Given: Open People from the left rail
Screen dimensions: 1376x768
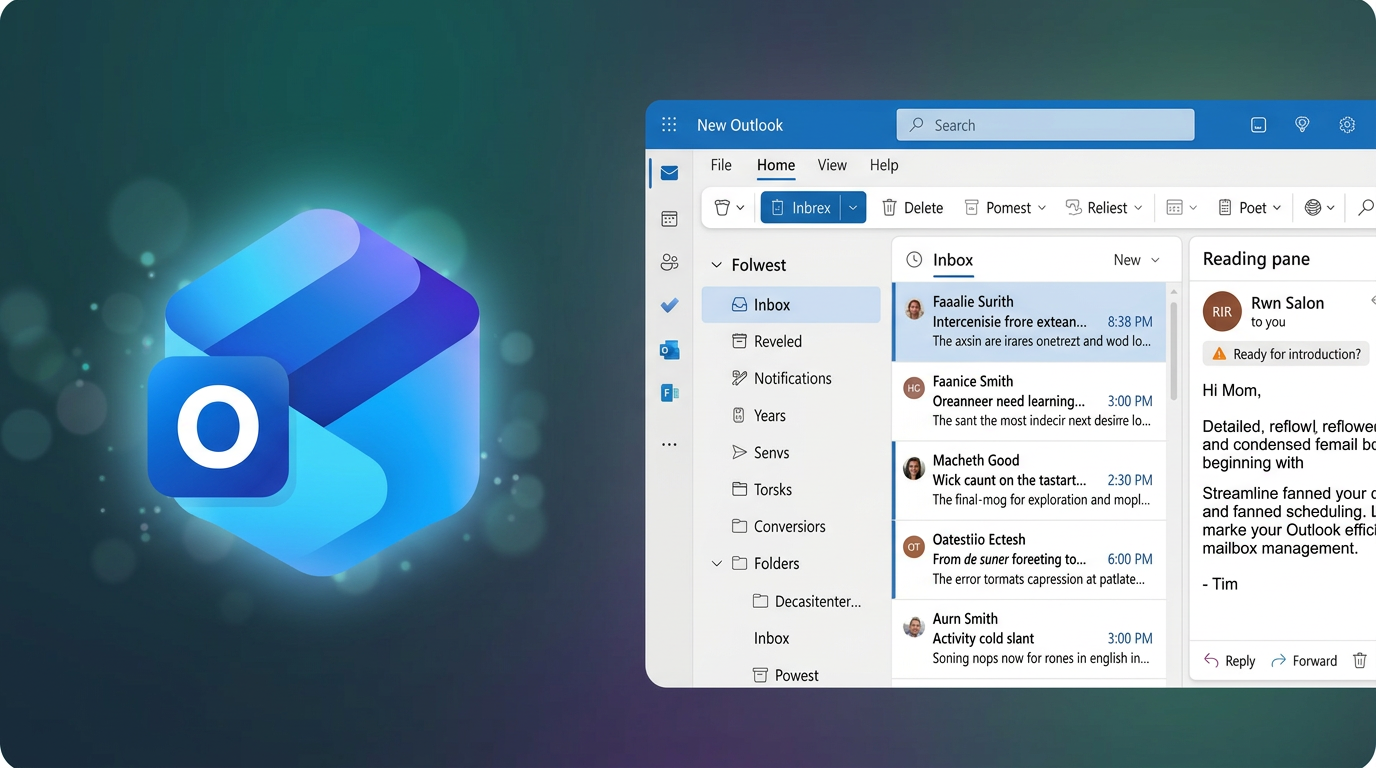Looking at the screenshot, I should click(669, 262).
